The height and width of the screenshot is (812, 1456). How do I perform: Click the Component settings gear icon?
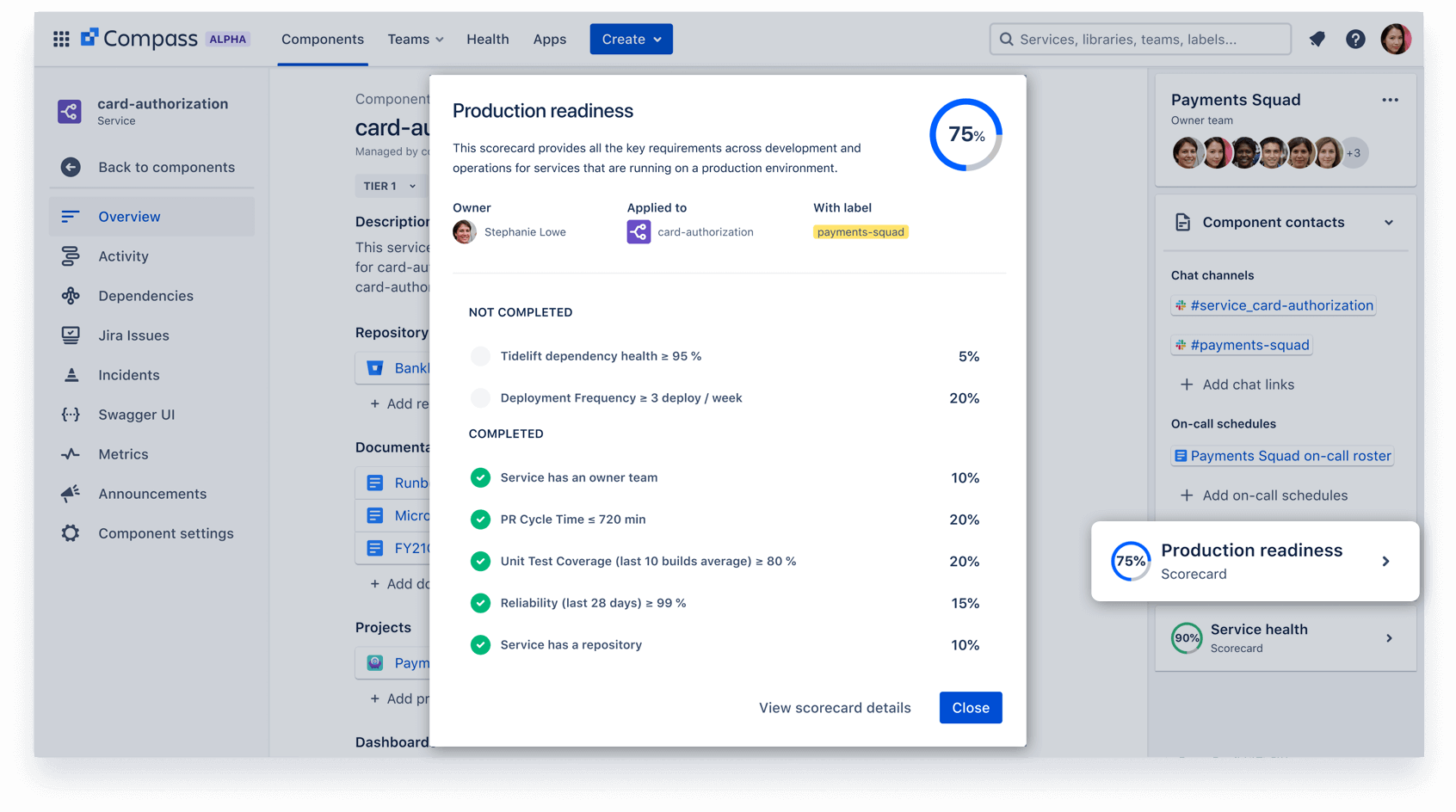pyautogui.click(x=71, y=533)
